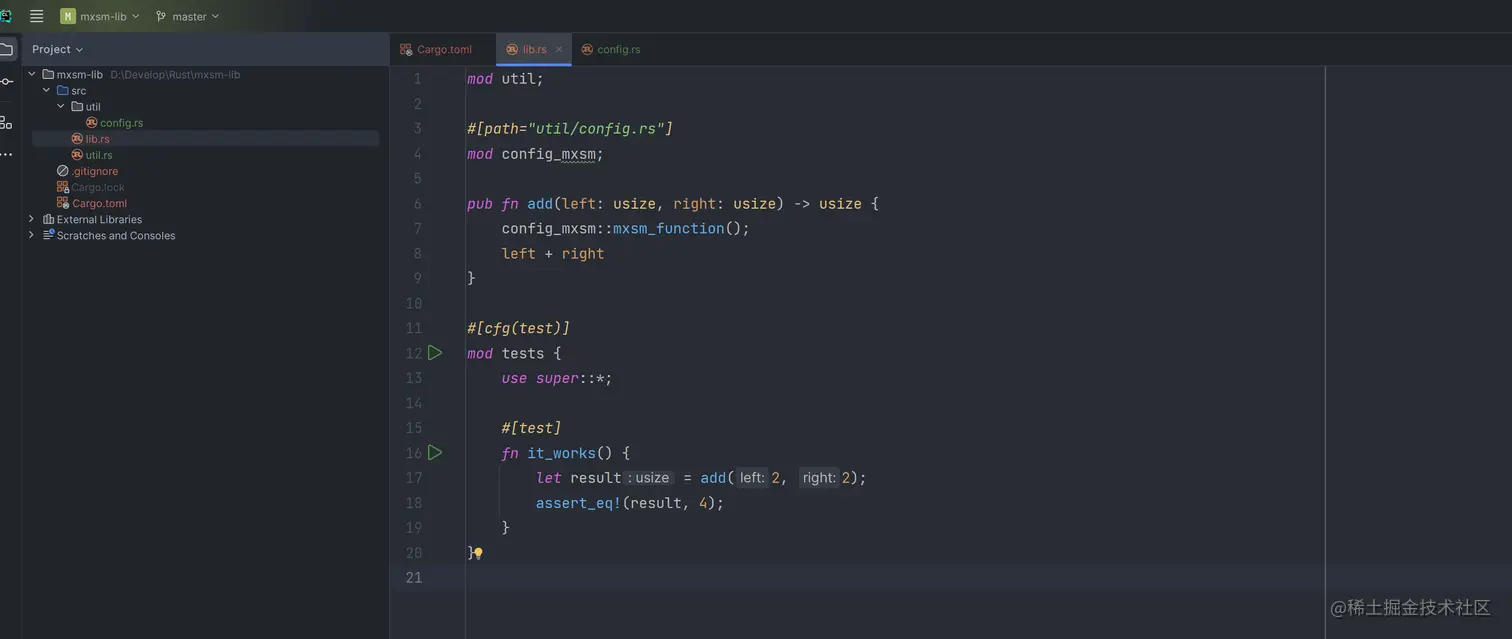Open the master git branch dropdown
This screenshot has width=1512, height=639.
[x=187, y=16]
